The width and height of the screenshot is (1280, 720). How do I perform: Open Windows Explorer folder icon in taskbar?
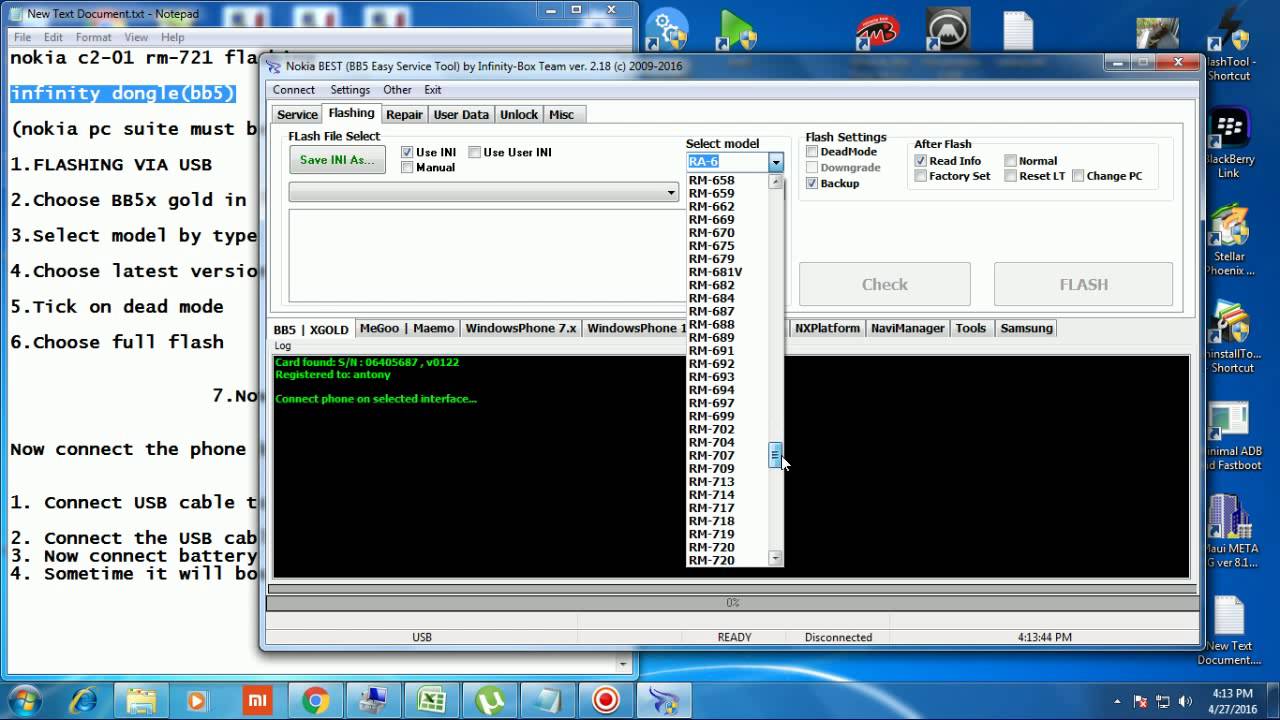coord(141,699)
